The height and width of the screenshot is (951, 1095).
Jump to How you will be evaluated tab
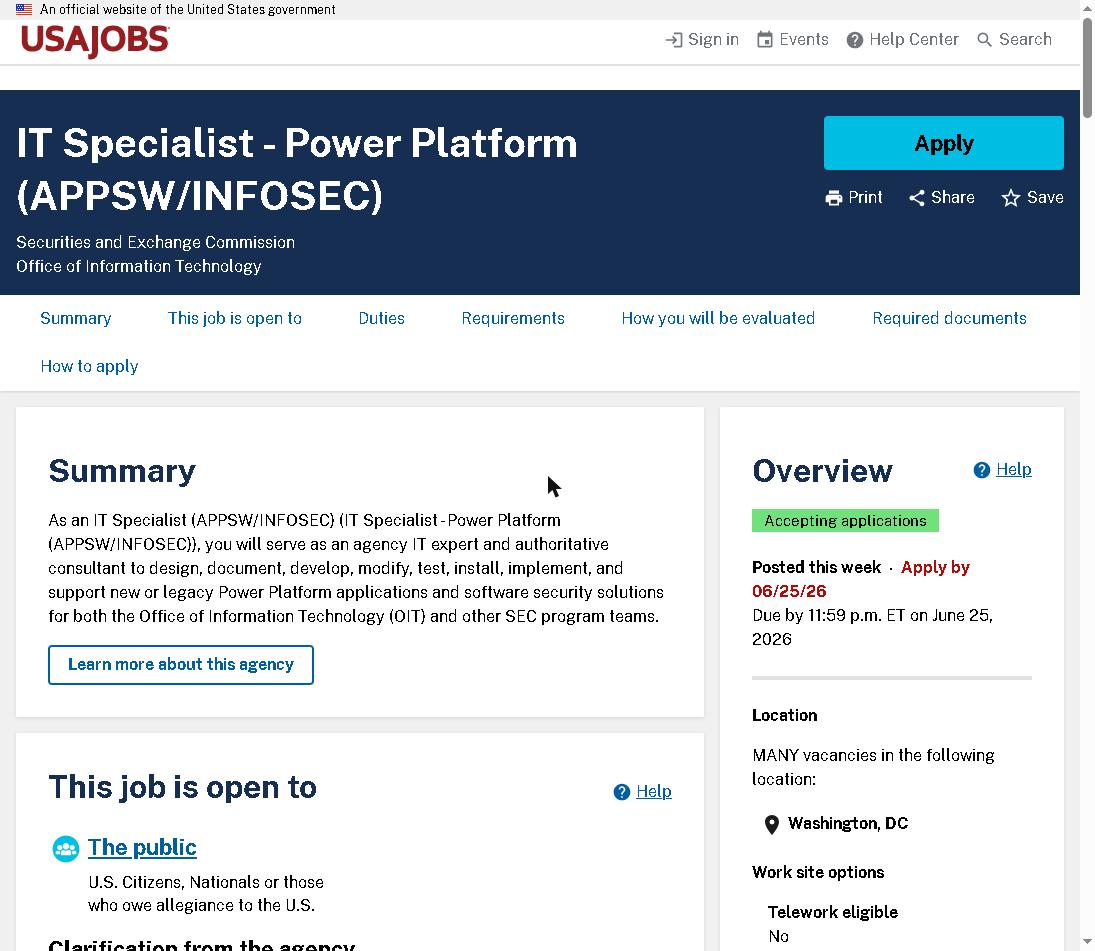(718, 318)
